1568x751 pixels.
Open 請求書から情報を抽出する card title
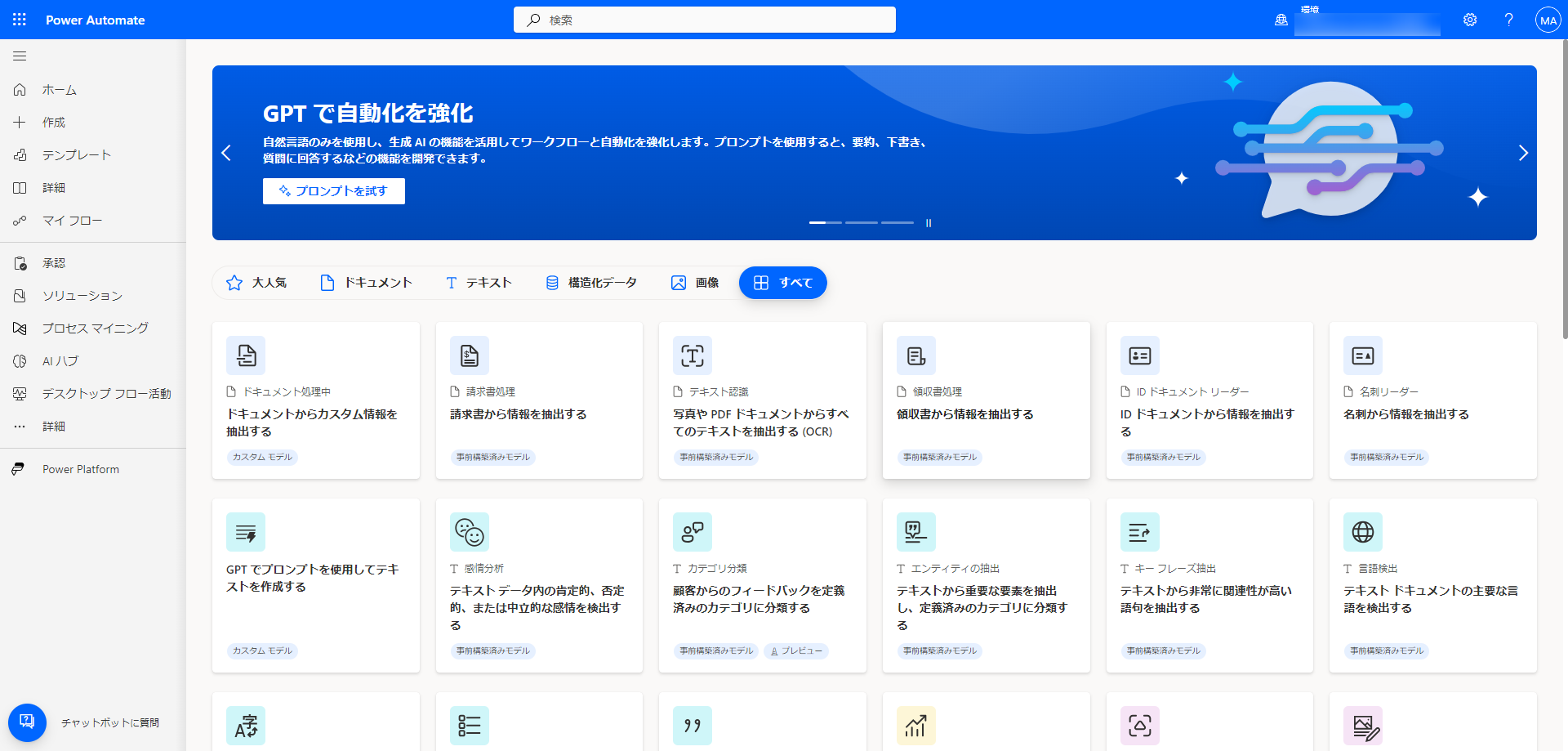click(x=519, y=414)
